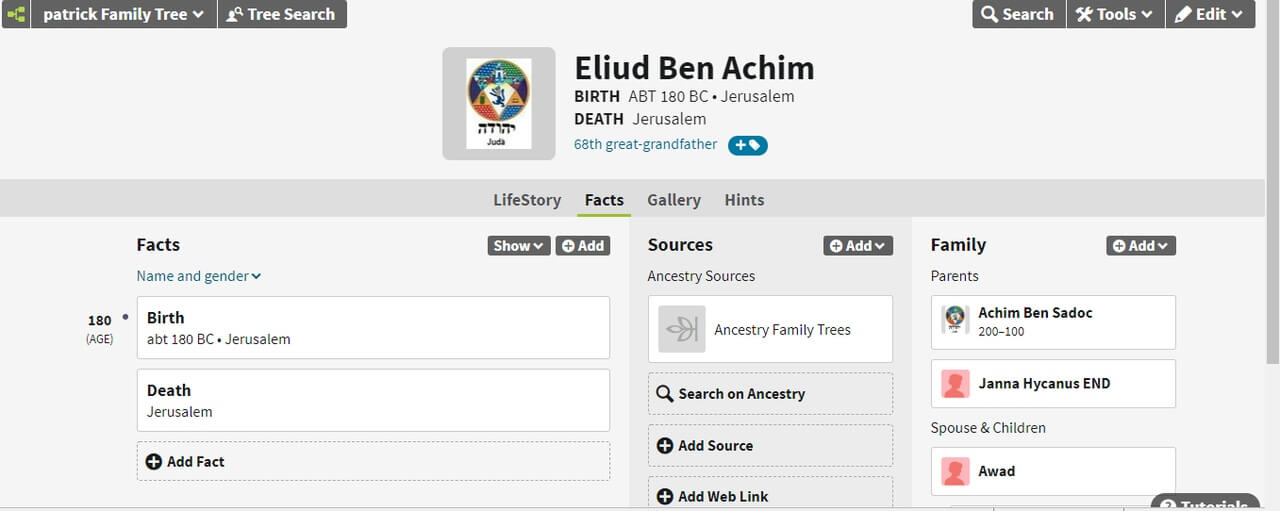1280x511 pixels.
Task: Open the Hints tab
Action: click(x=744, y=200)
